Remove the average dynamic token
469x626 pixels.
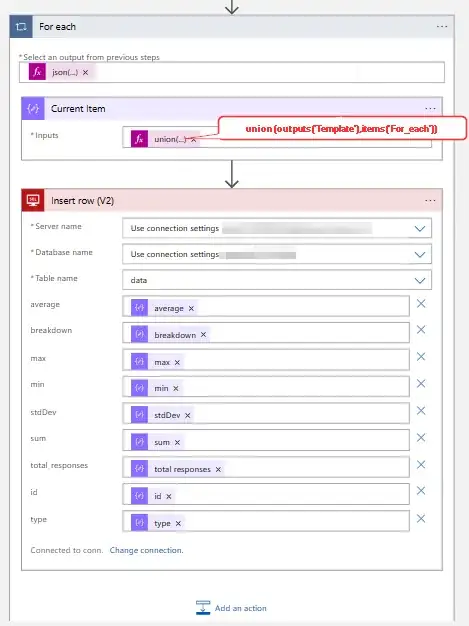tap(191, 309)
